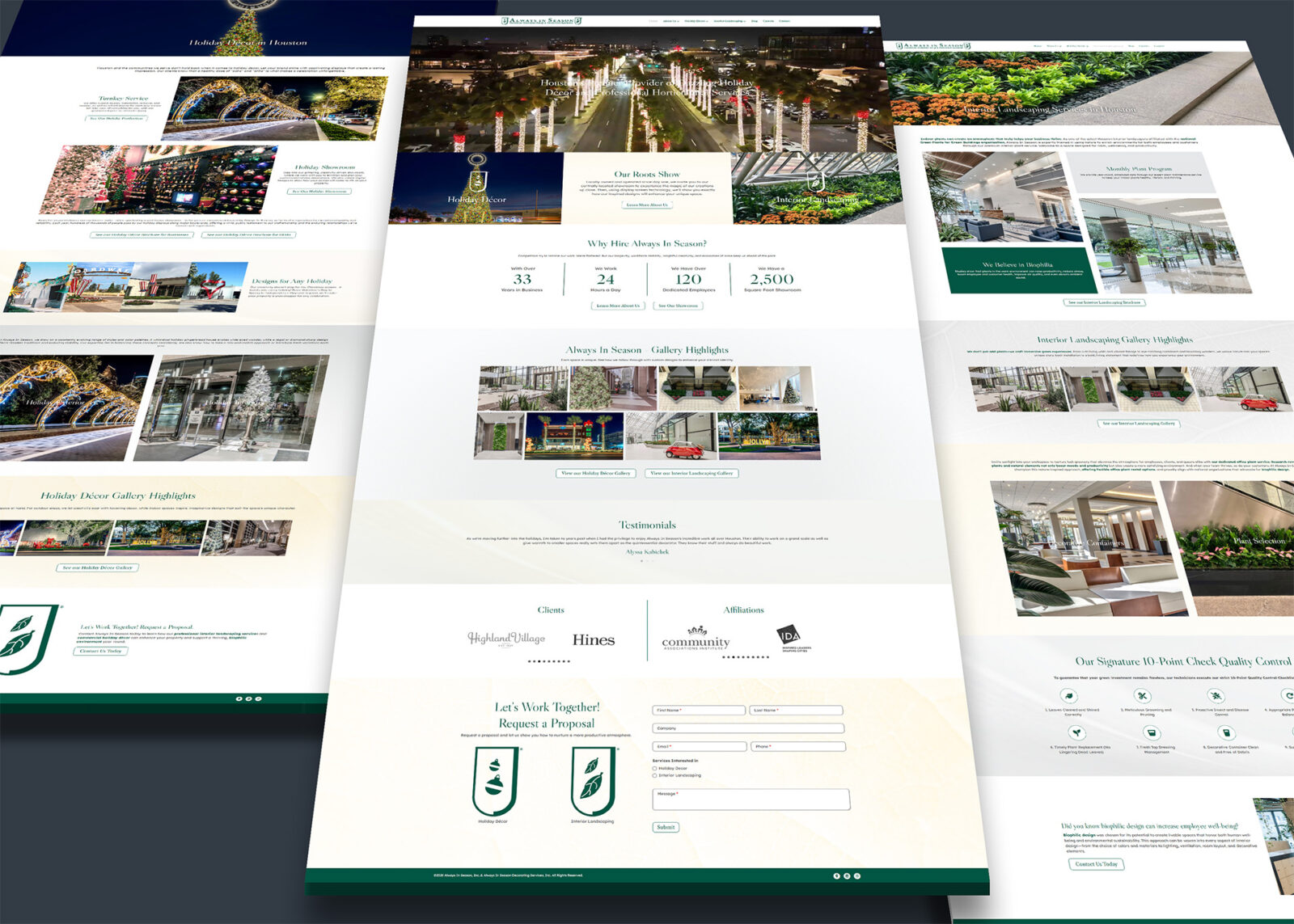Image resolution: width=1294 pixels, height=924 pixels.
Task: Open the Hines client logo
Action: [x=594, y=639]
